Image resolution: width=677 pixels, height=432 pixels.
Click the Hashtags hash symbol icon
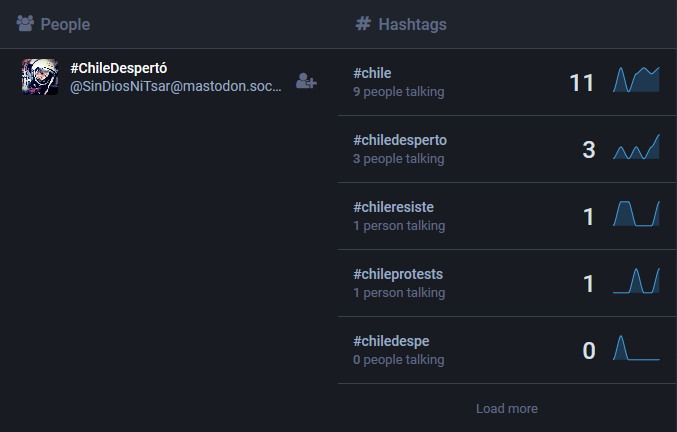click(x=363, y=23)
